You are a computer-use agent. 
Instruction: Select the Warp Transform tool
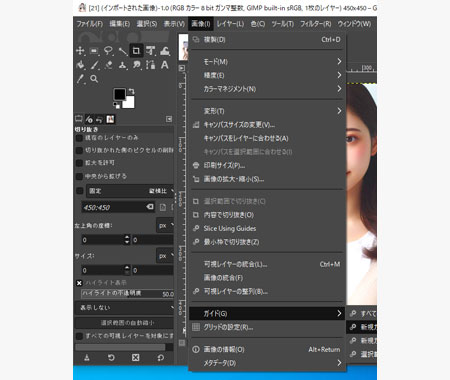165,51
